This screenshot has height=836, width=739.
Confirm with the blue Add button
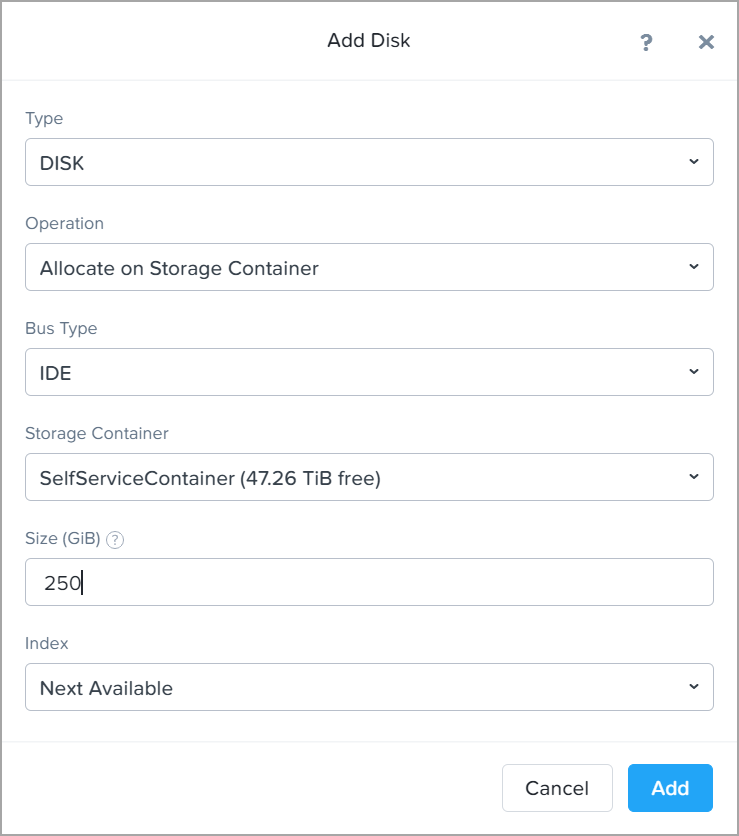(670, 788)
